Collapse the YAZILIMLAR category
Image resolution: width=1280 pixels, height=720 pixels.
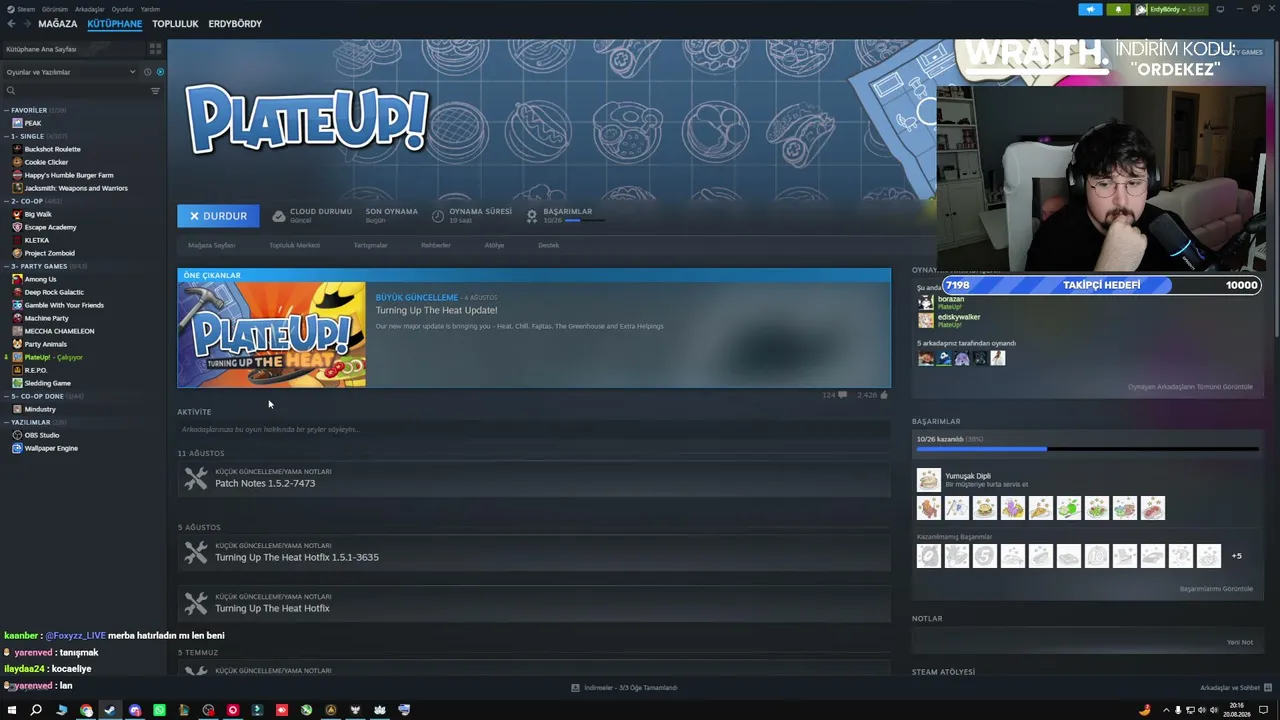tap(6, 422)
